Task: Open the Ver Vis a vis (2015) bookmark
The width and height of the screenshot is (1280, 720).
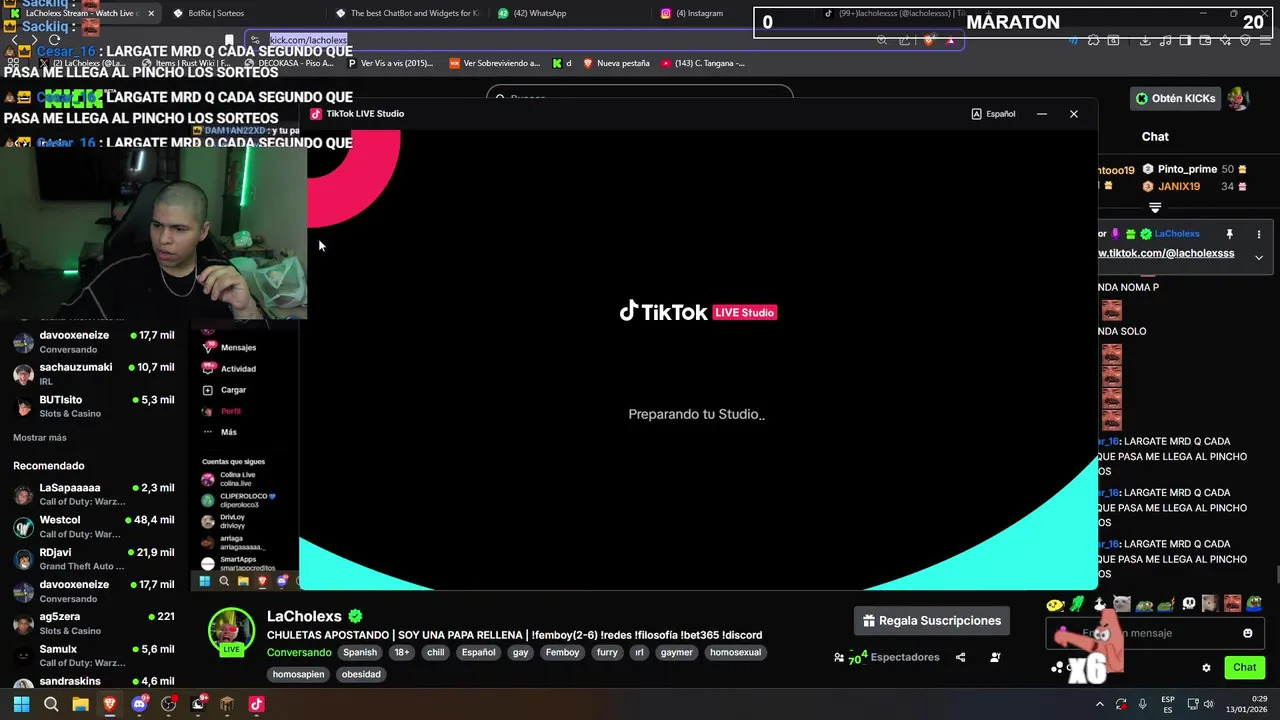Action: pyautogui.click(x=391, y=63)
